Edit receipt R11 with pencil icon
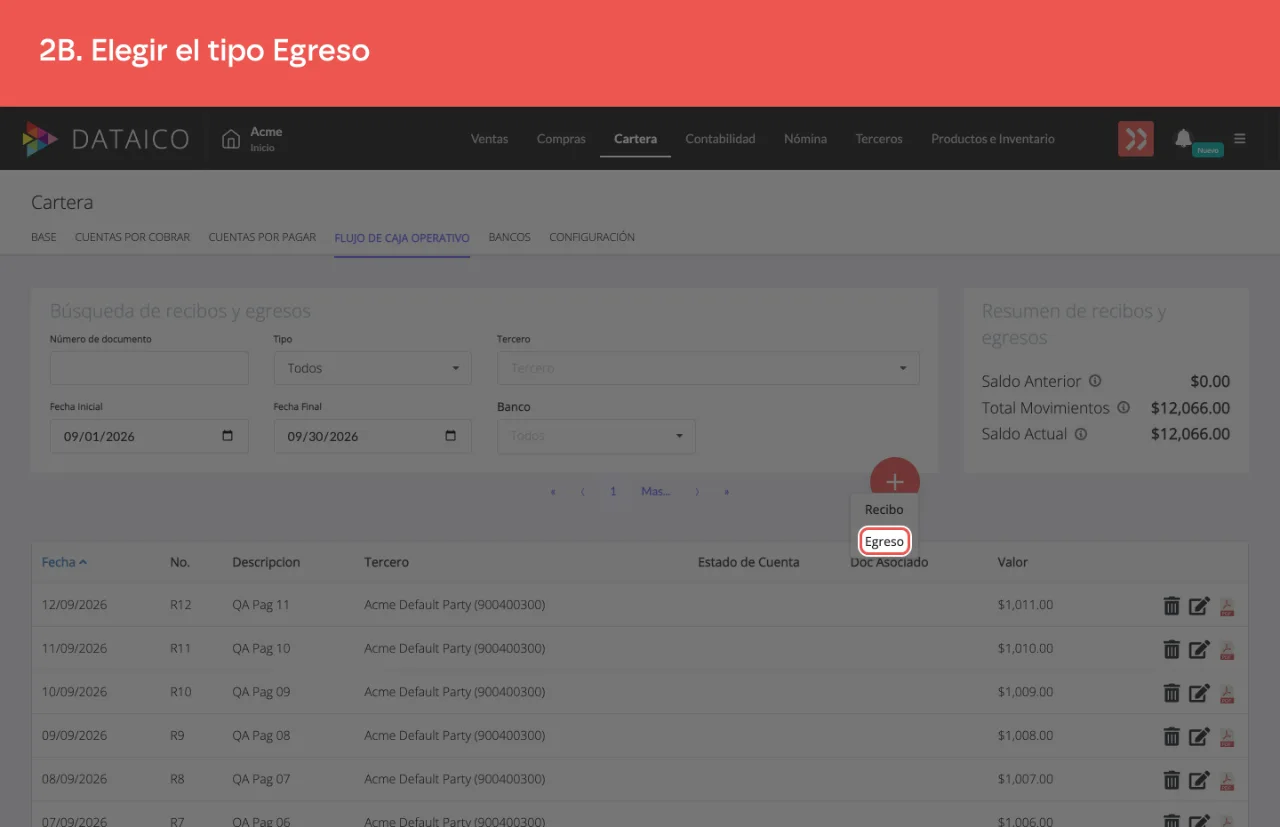 (x=1199, y=649)
